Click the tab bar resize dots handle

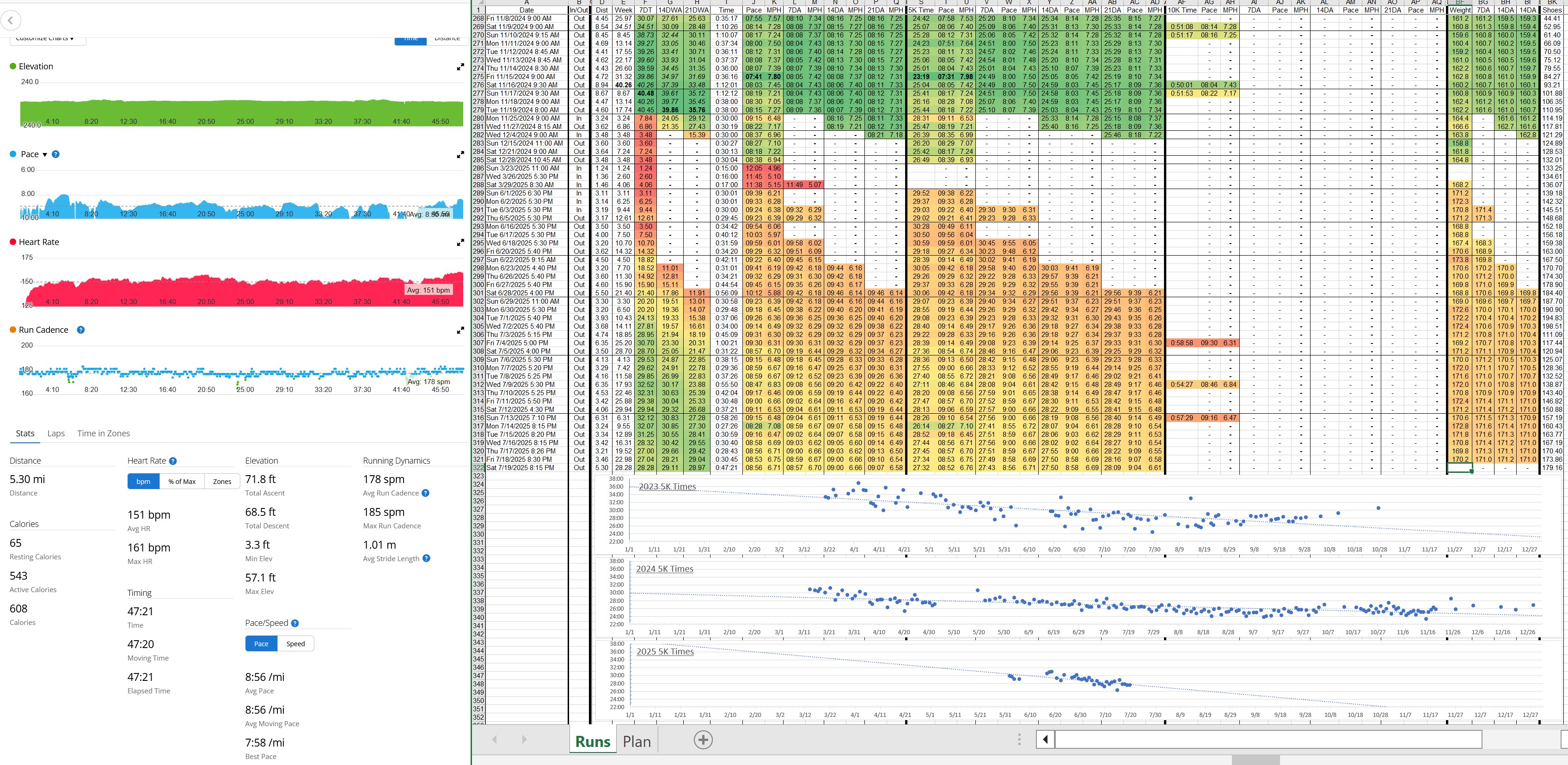(1019, 740)
